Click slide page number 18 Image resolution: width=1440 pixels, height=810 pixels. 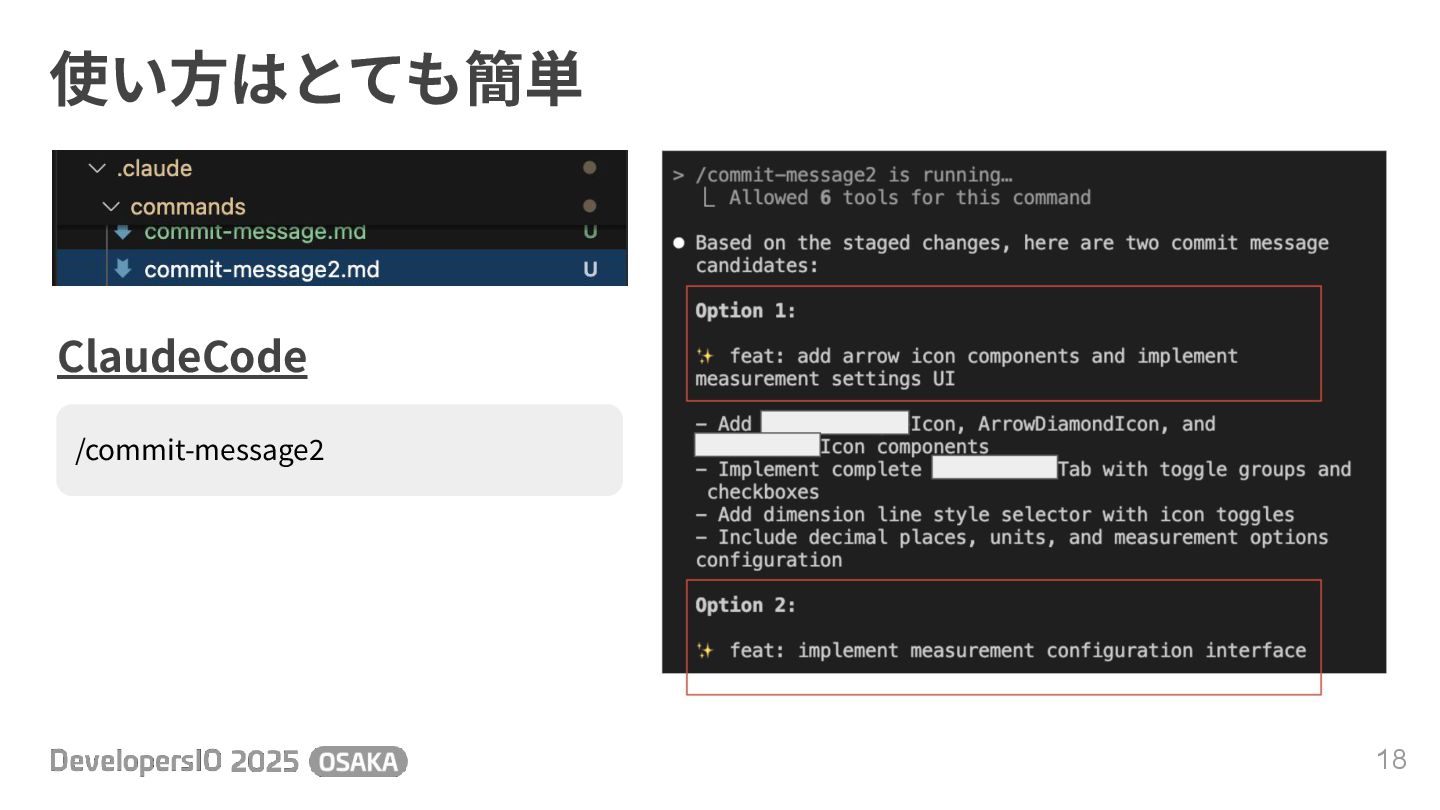point(1391,760)
